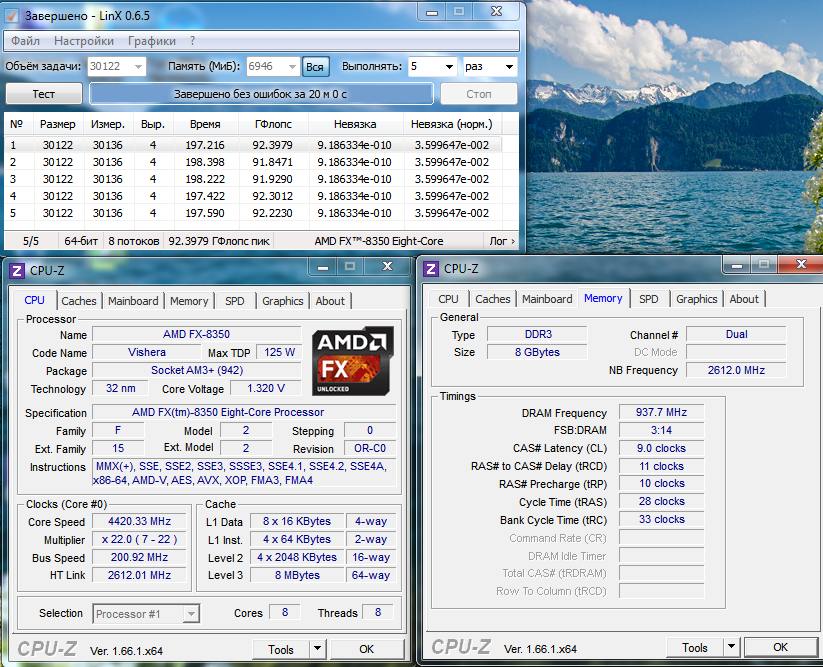
Task: Click the Core Speed value 4420.33 MHz
Action: pyautogui.click(x=140, y=522)
